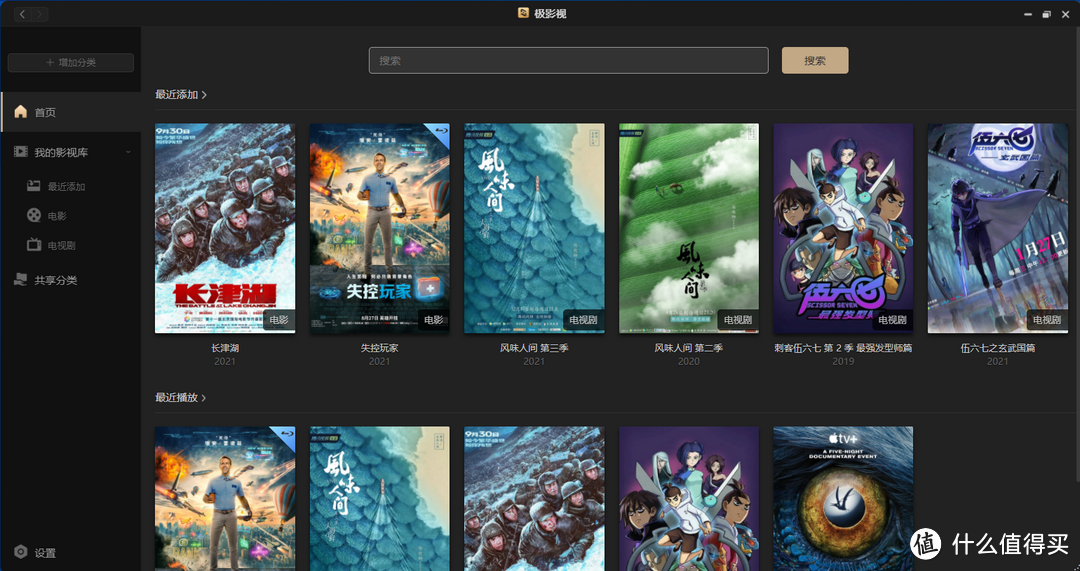Expand the 最近添加 section header
The height and width of the screenshot is (571, 1080).
point(181,95)
